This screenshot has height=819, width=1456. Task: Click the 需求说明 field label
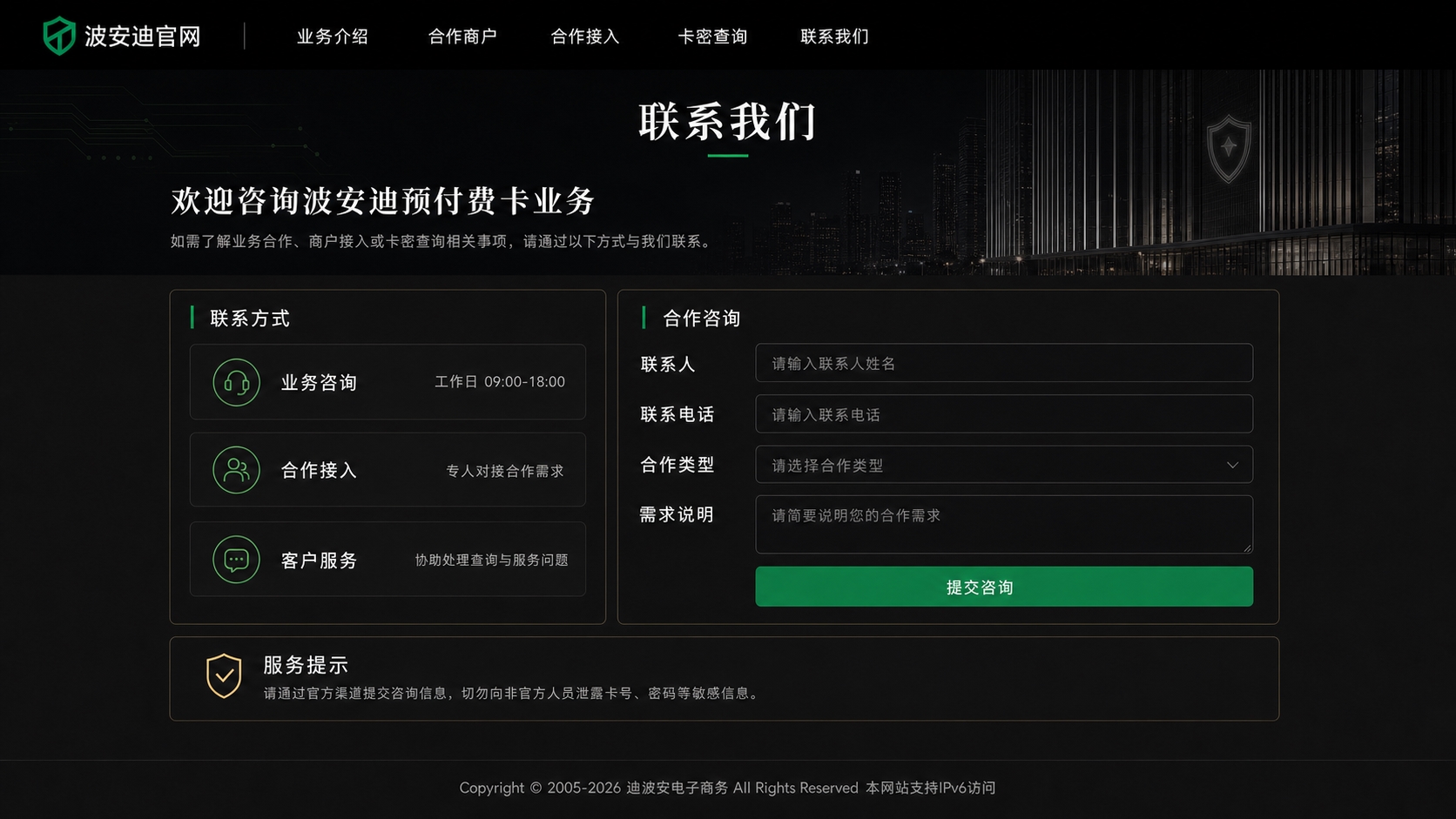tap(677, 514)
